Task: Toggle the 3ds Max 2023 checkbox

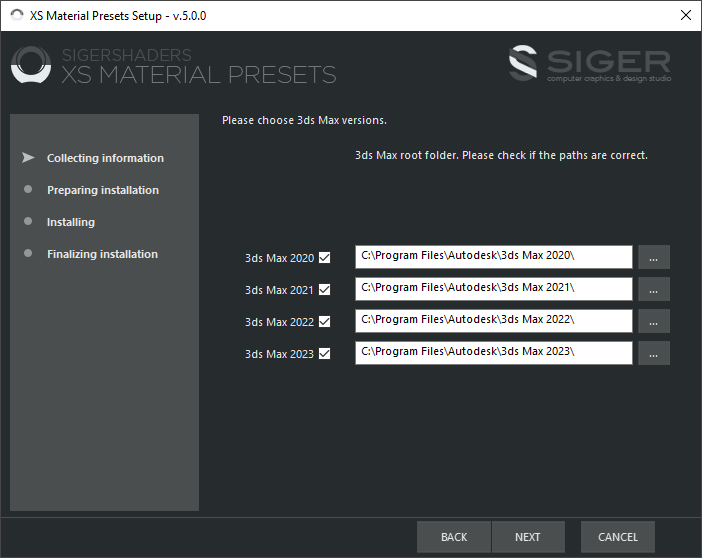Action: [x=325, y=354]
